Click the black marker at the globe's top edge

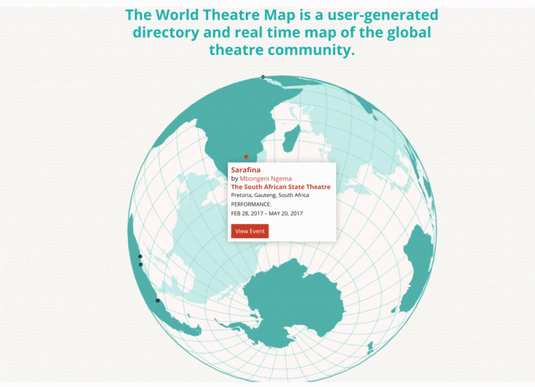click(263, 77)
